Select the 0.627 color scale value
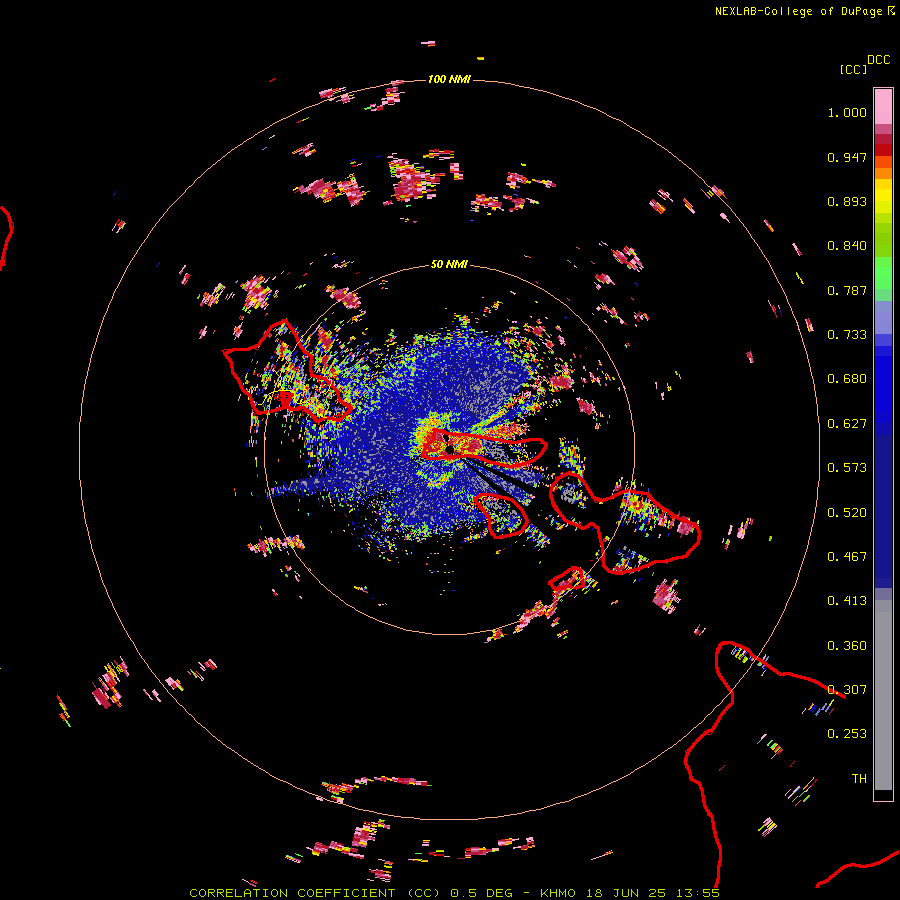This screenshot has width=900, height=900. [x=847, y=424]
